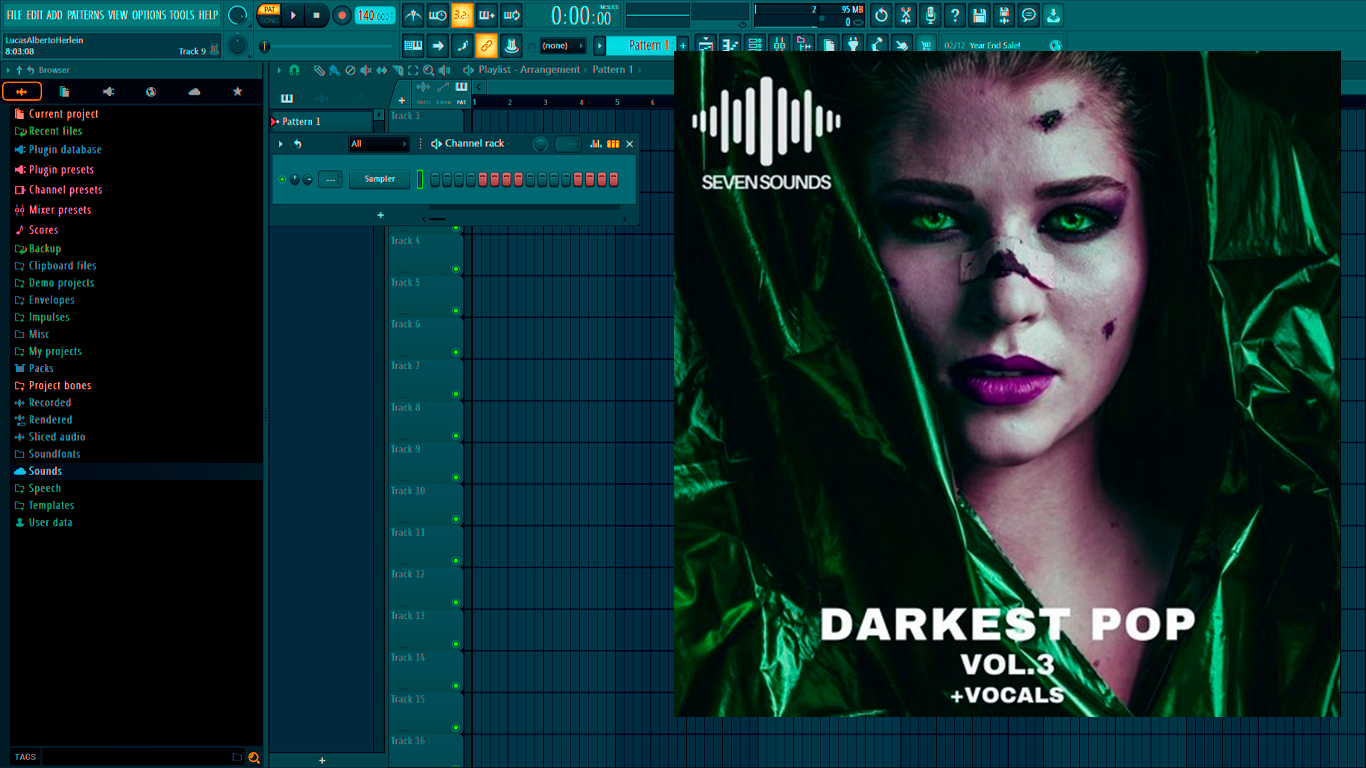This screenshot has width=1366, height=768.
Task: Open the (none) snap dropdown
Action: tap(563, 45)
